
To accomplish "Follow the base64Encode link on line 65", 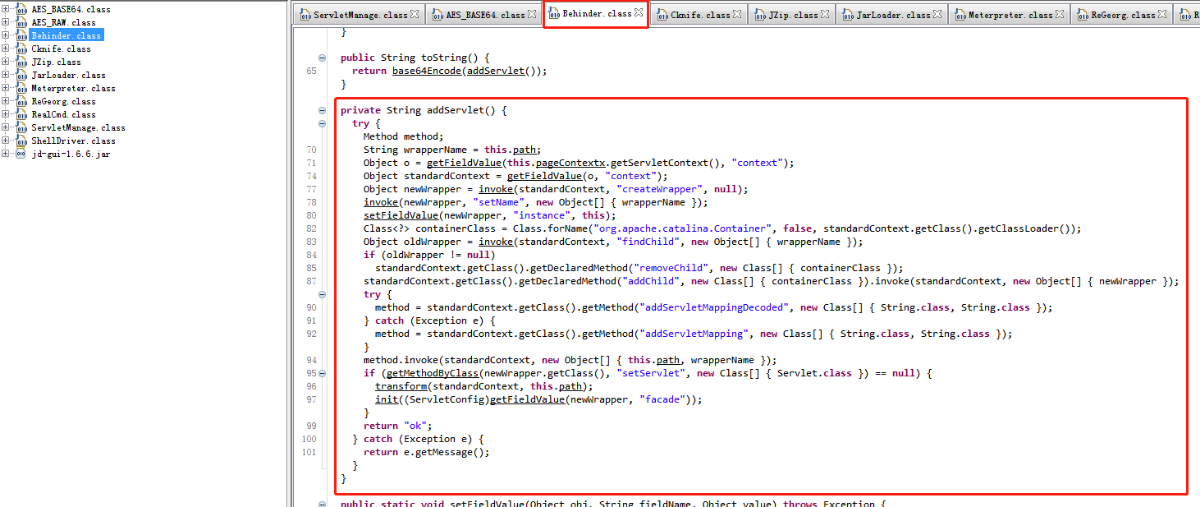I will (428, 71).
